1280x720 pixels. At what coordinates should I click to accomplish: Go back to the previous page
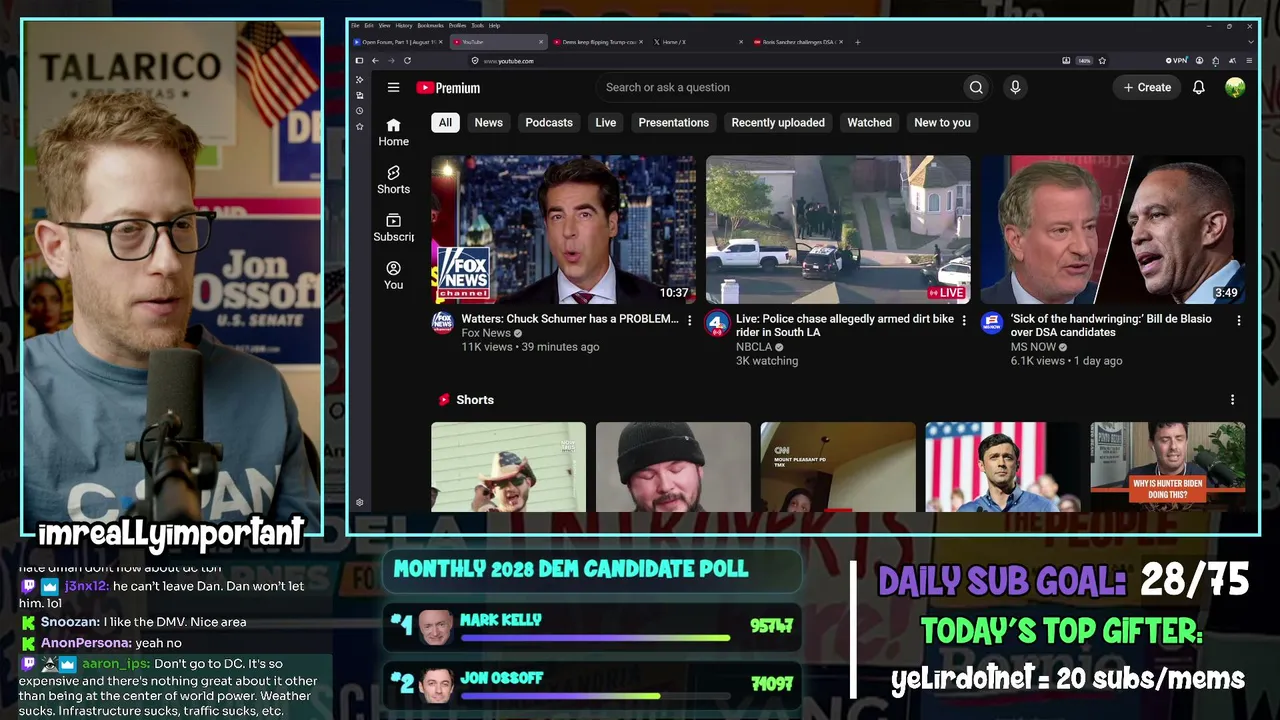[x=375, y=61]
